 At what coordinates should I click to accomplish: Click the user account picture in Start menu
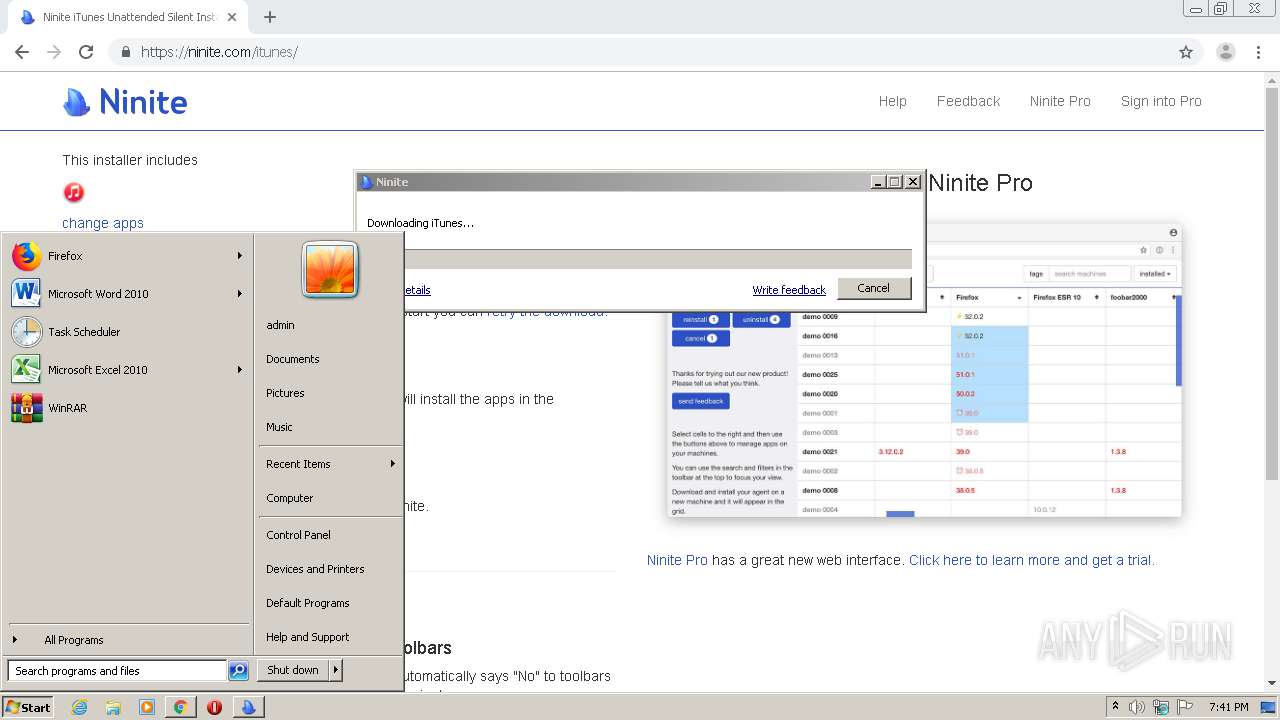[330, 270]
